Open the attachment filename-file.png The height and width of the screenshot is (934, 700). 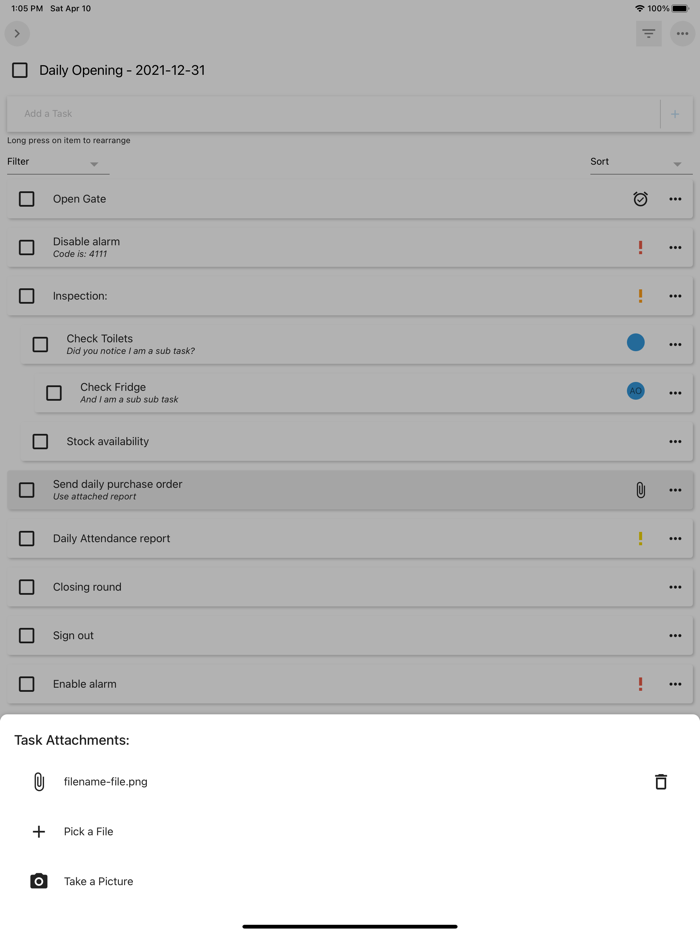104,781
